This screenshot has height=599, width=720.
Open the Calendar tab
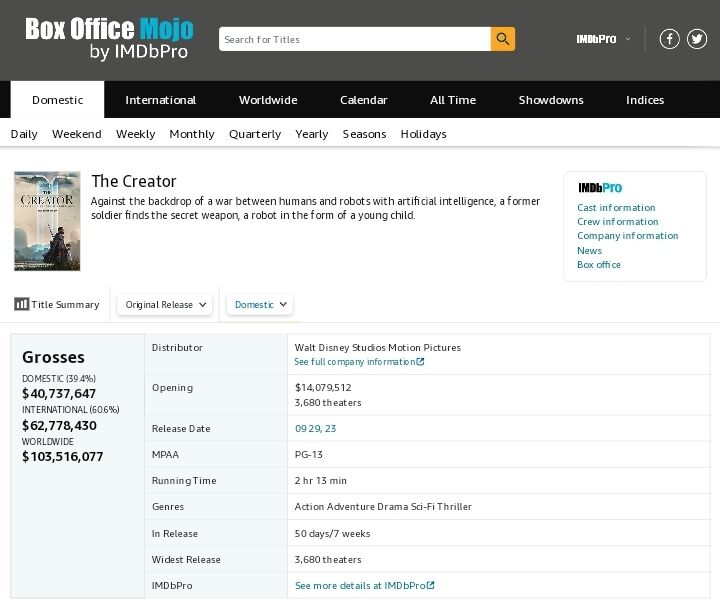[364, 100]
